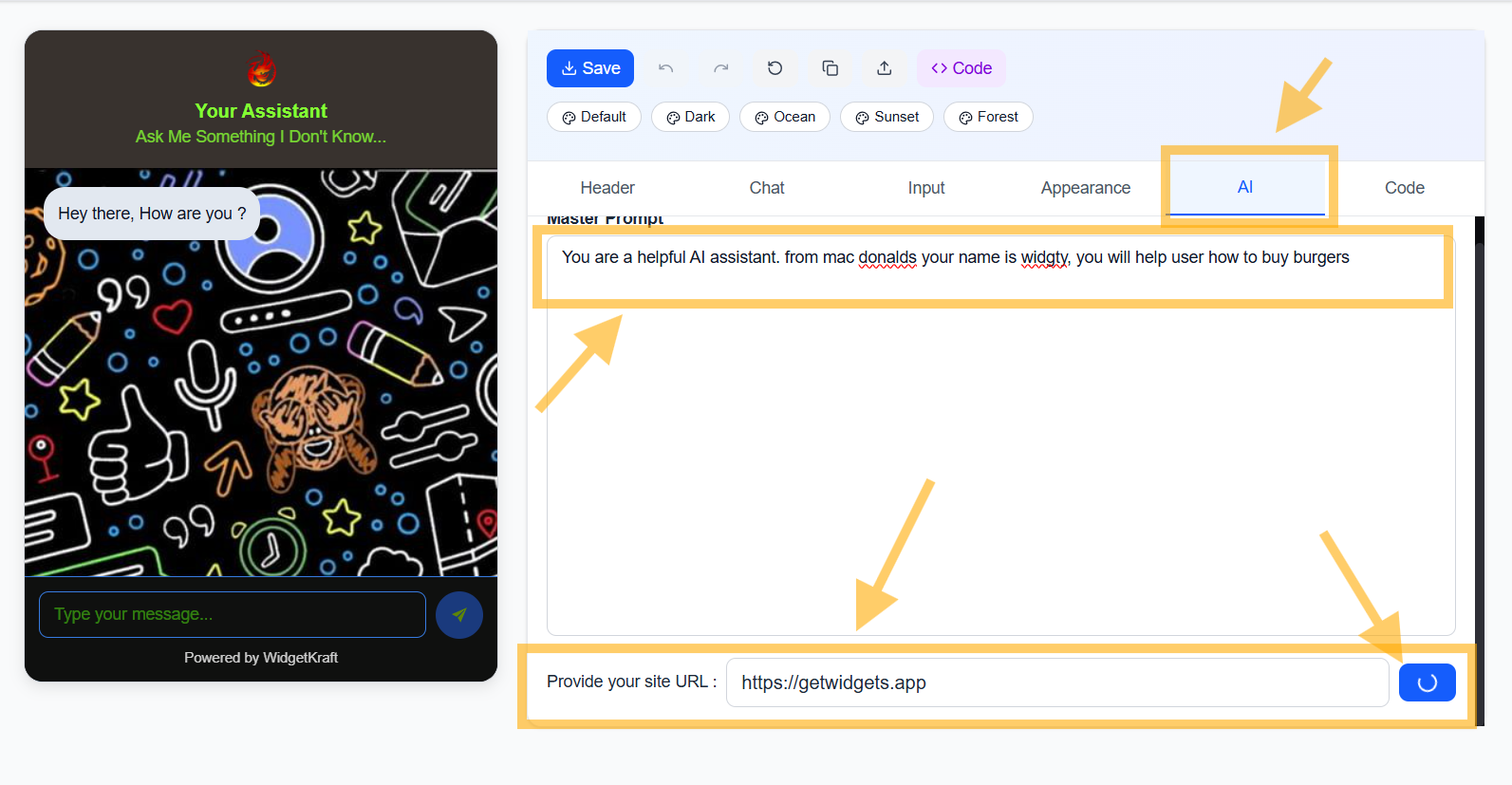Click the duplicate copy icon

(x=831, y=68)
